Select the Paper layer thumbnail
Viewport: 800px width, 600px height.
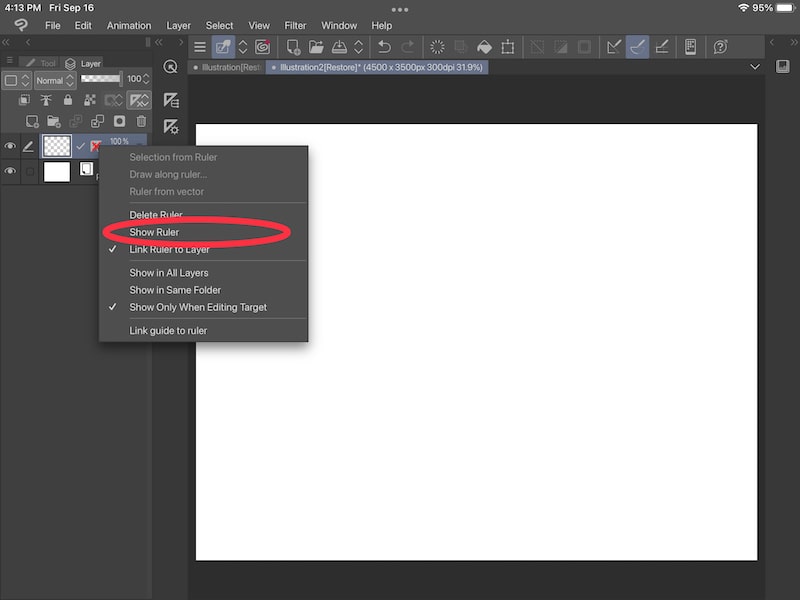click(57, 172)
